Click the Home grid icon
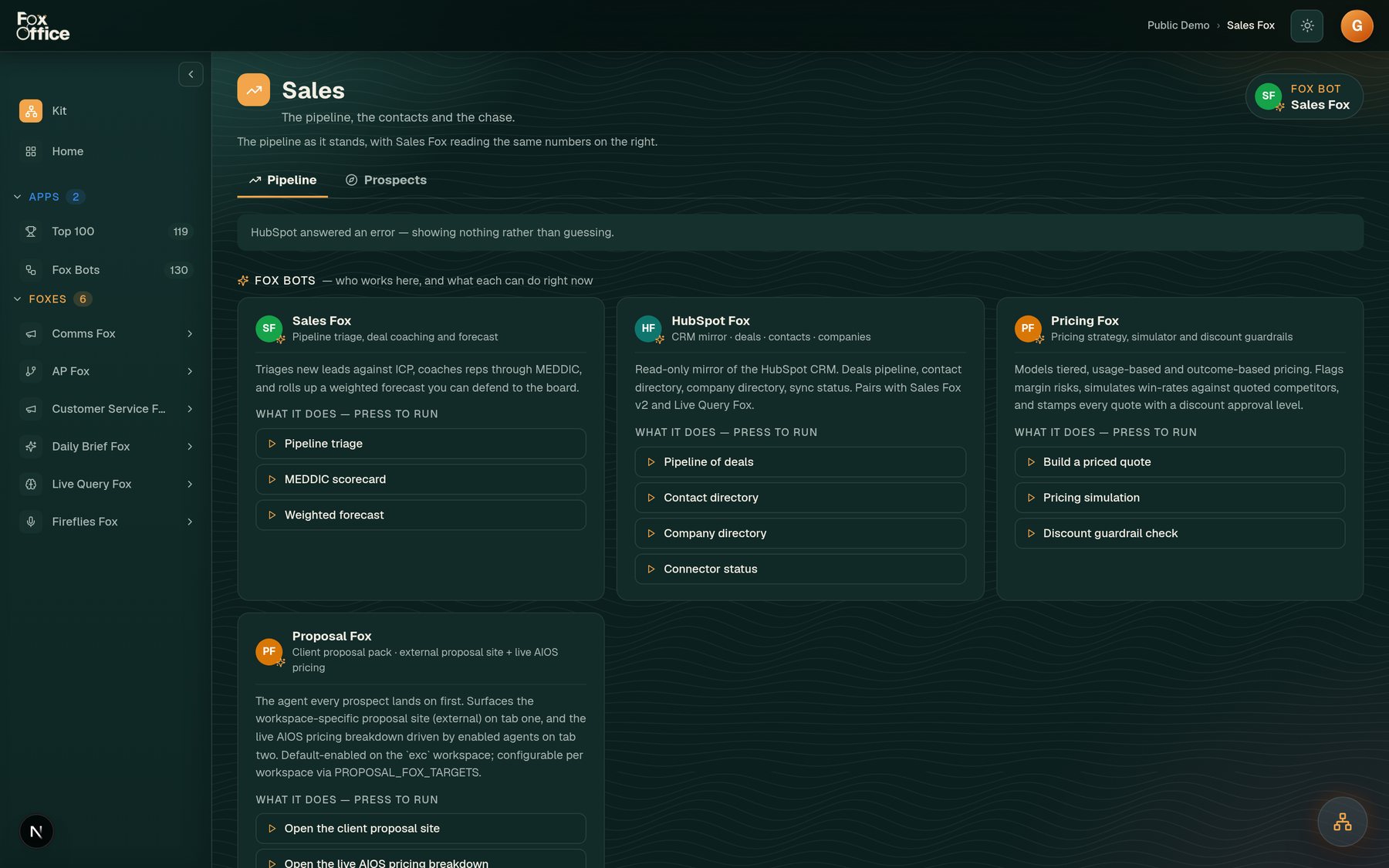The width and height of the screenshot is (1389, 868). coord(31,151)
